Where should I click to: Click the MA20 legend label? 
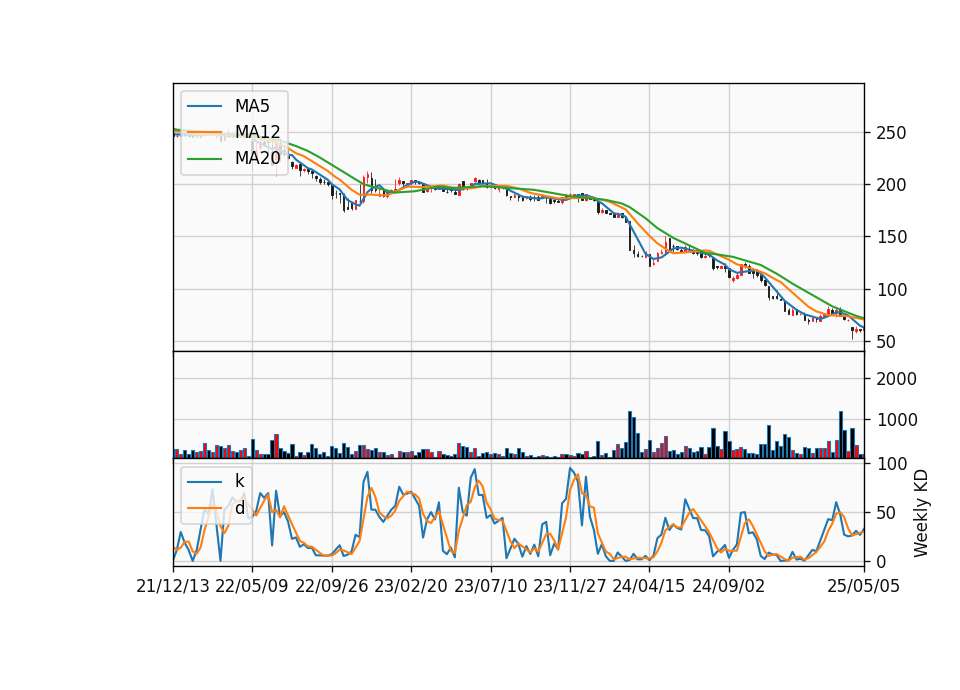coord(257,158)
